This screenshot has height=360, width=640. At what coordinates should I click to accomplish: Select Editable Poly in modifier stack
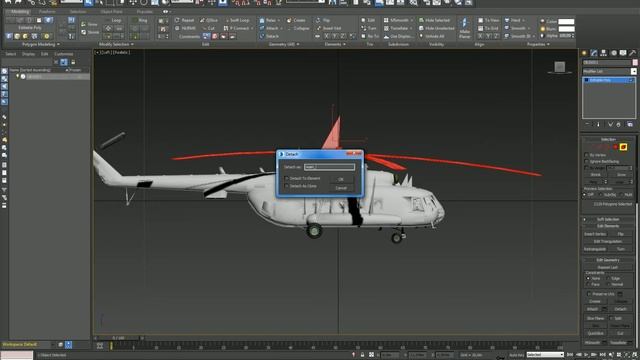point(608,80)
